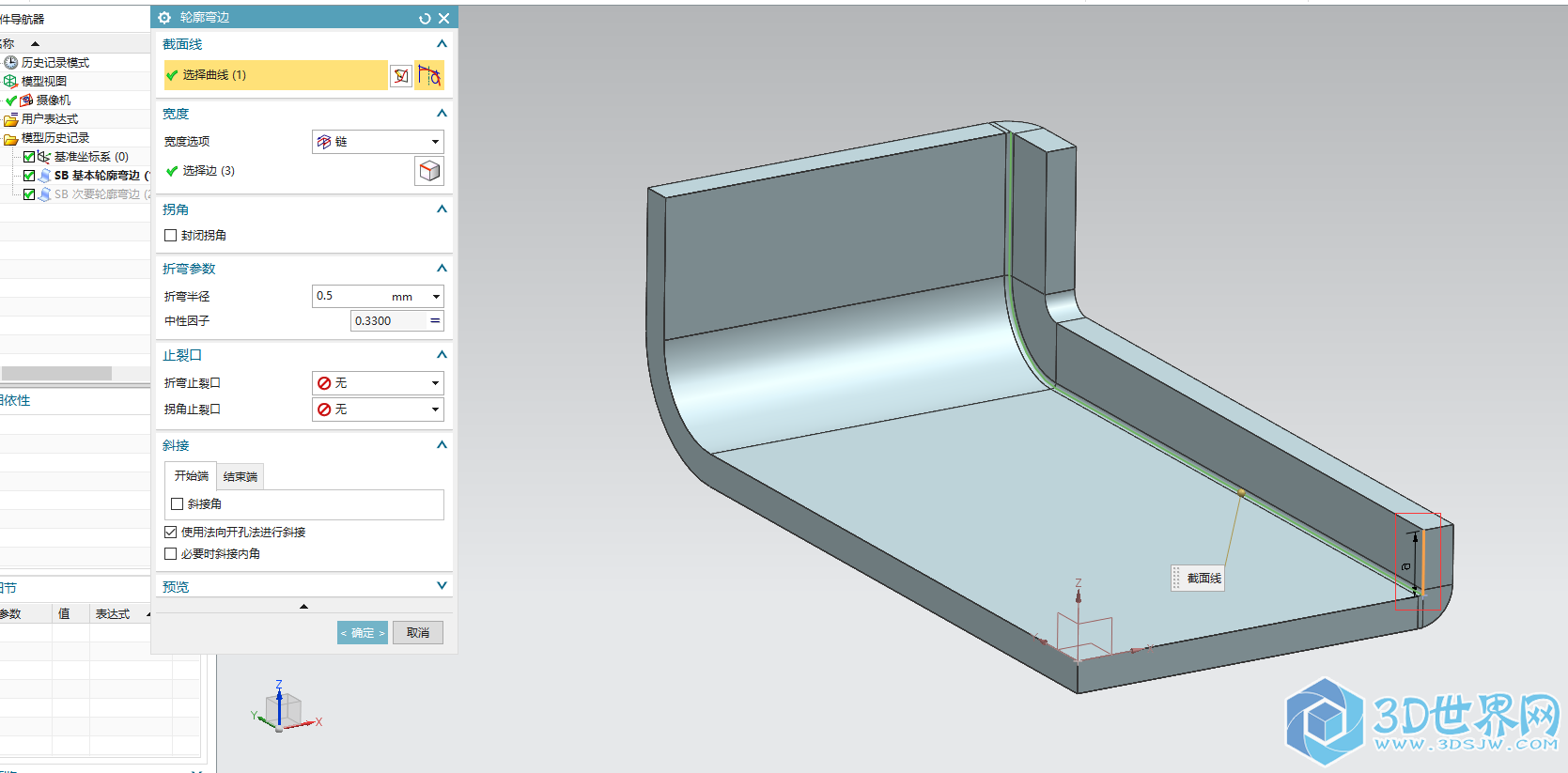Select 历史记录模式 in the navigator
This screenshot has width=1568, height=773.
[55, 63]
